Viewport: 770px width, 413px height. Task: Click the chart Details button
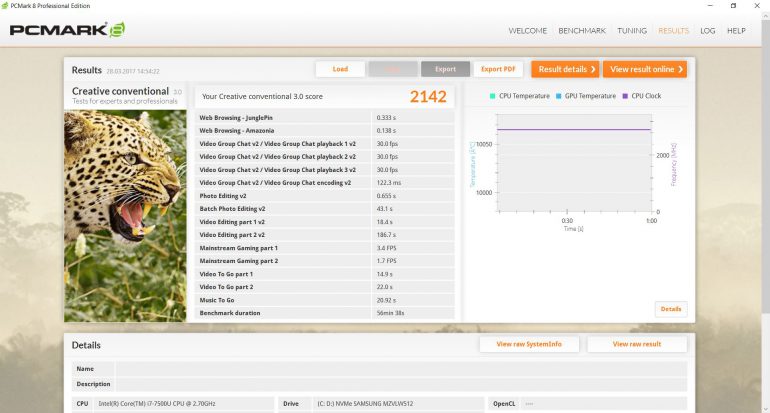[671, 309]
